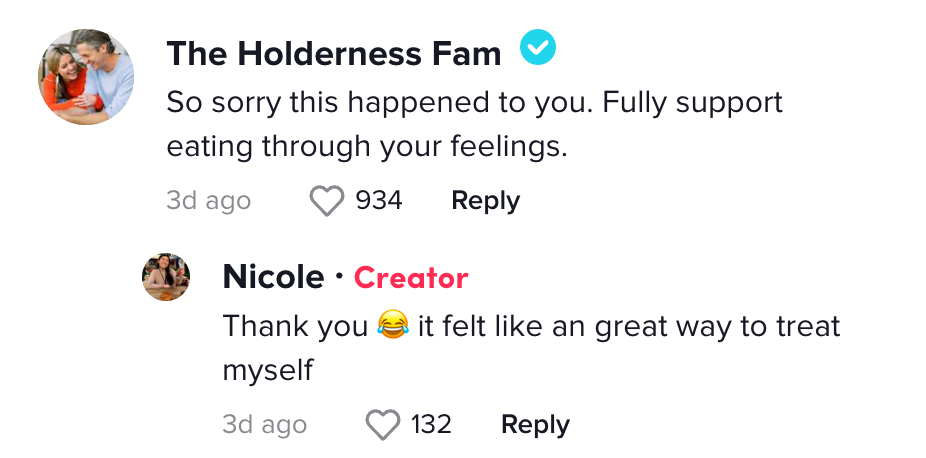Click the 3d ago timestamp under Nicole's reply
The height and width of the screenshot is (458, 926).
265,425
